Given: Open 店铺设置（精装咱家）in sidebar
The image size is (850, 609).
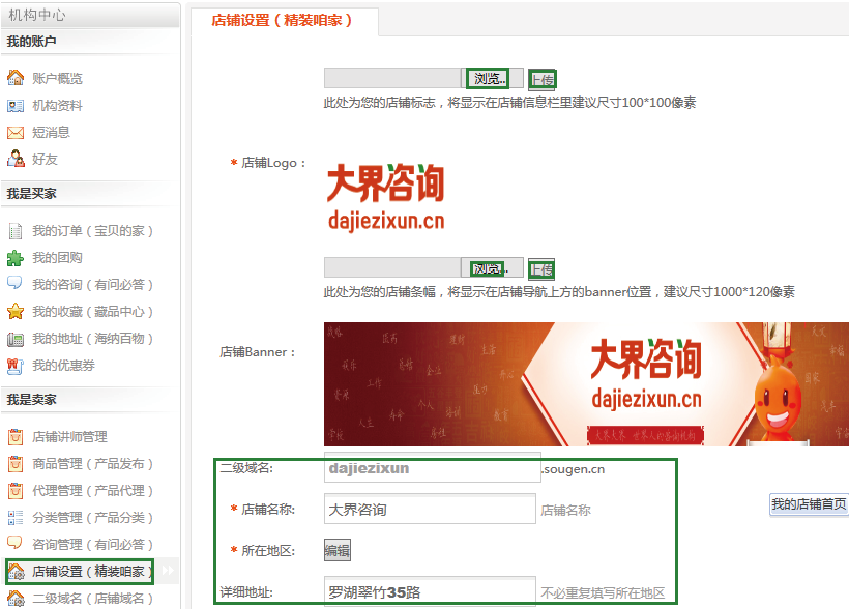Looking at the screenshot, I should coord(92,571).
